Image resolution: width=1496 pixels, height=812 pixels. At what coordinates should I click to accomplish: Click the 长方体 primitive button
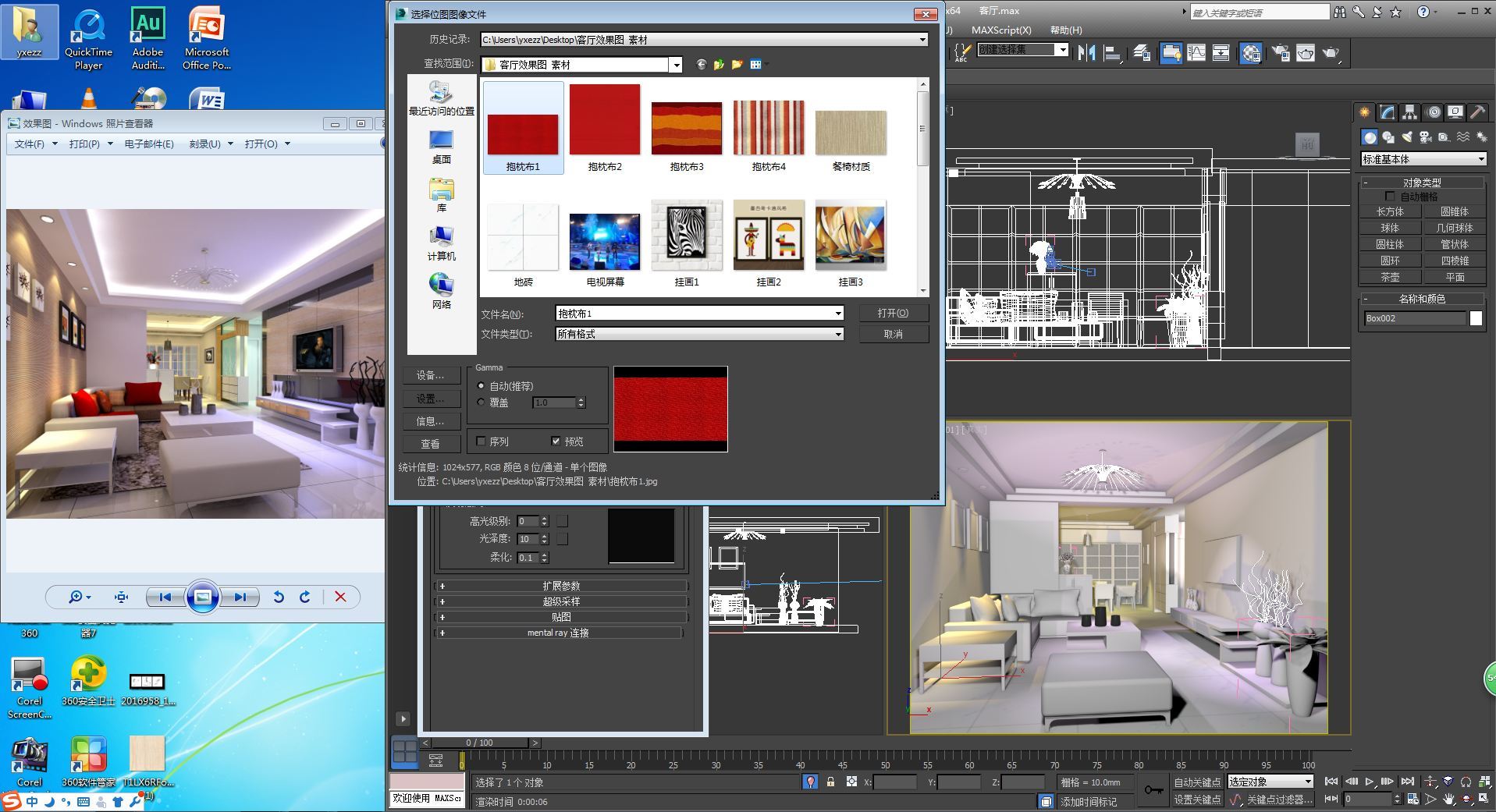pos(1389,211)
